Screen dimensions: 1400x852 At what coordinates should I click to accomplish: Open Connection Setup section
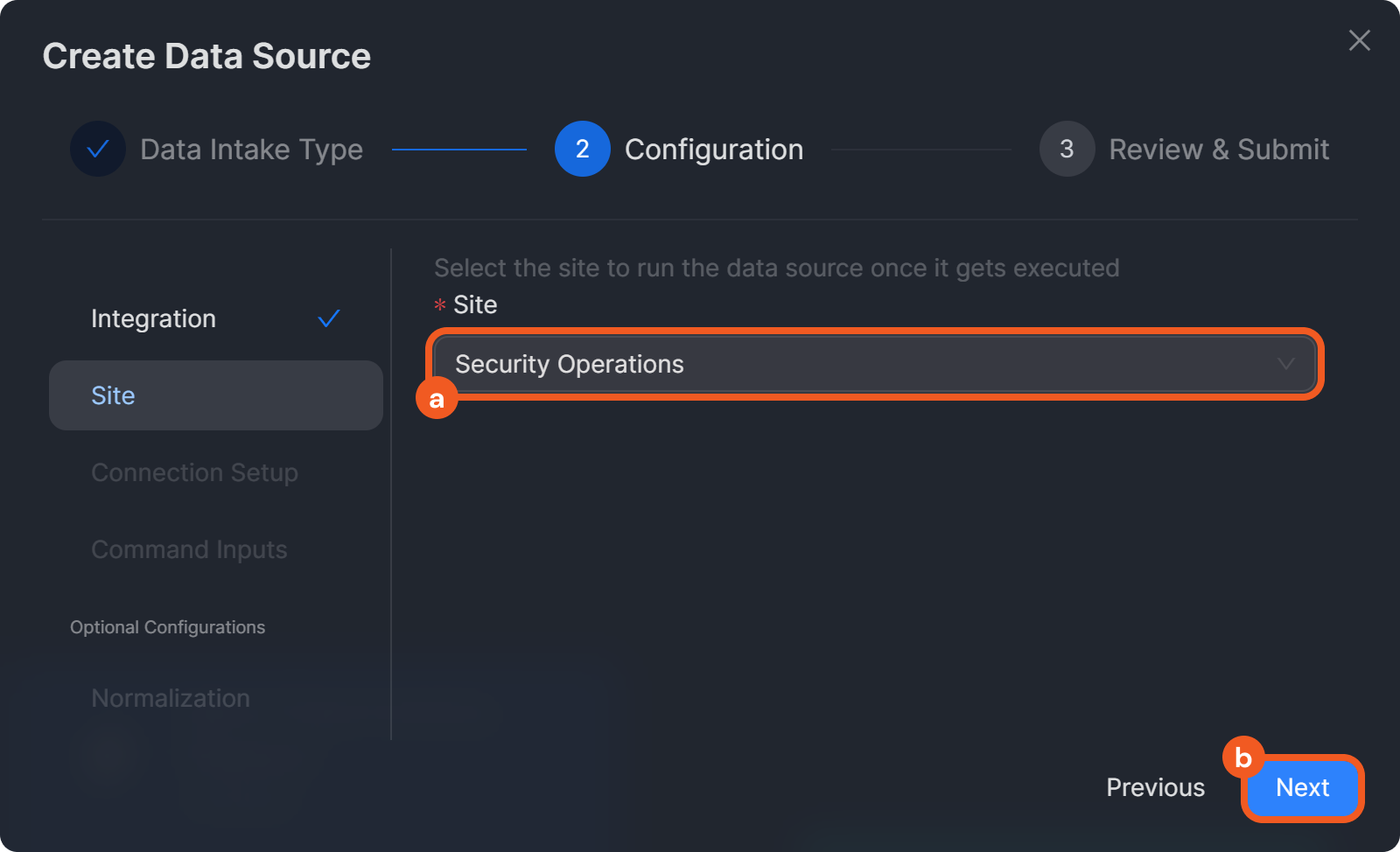click(x=194, y=472)
